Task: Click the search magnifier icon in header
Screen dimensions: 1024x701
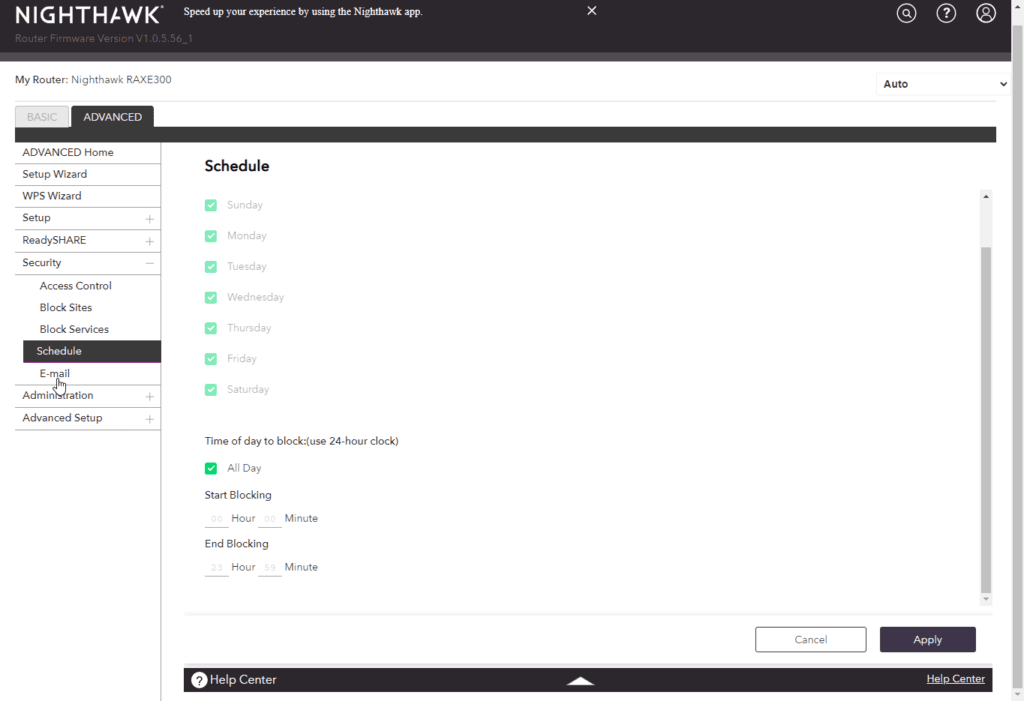Action: (906, 14)
